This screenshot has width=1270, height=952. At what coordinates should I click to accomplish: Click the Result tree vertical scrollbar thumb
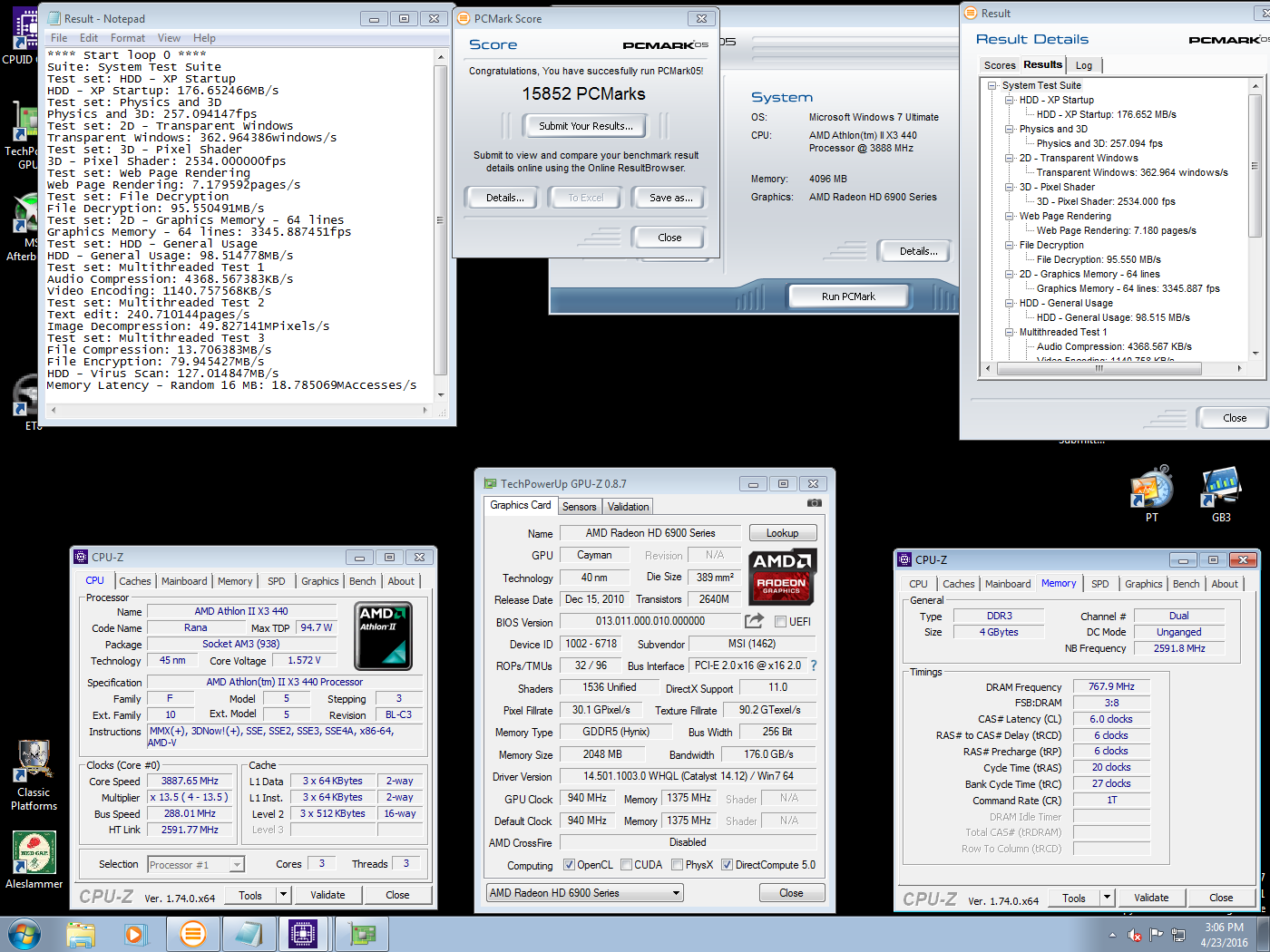1255,166
